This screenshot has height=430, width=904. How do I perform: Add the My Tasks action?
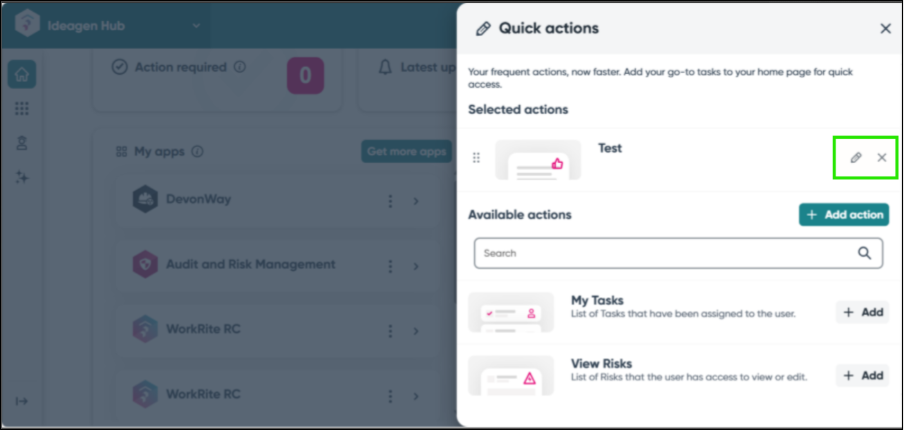[862, 312]
